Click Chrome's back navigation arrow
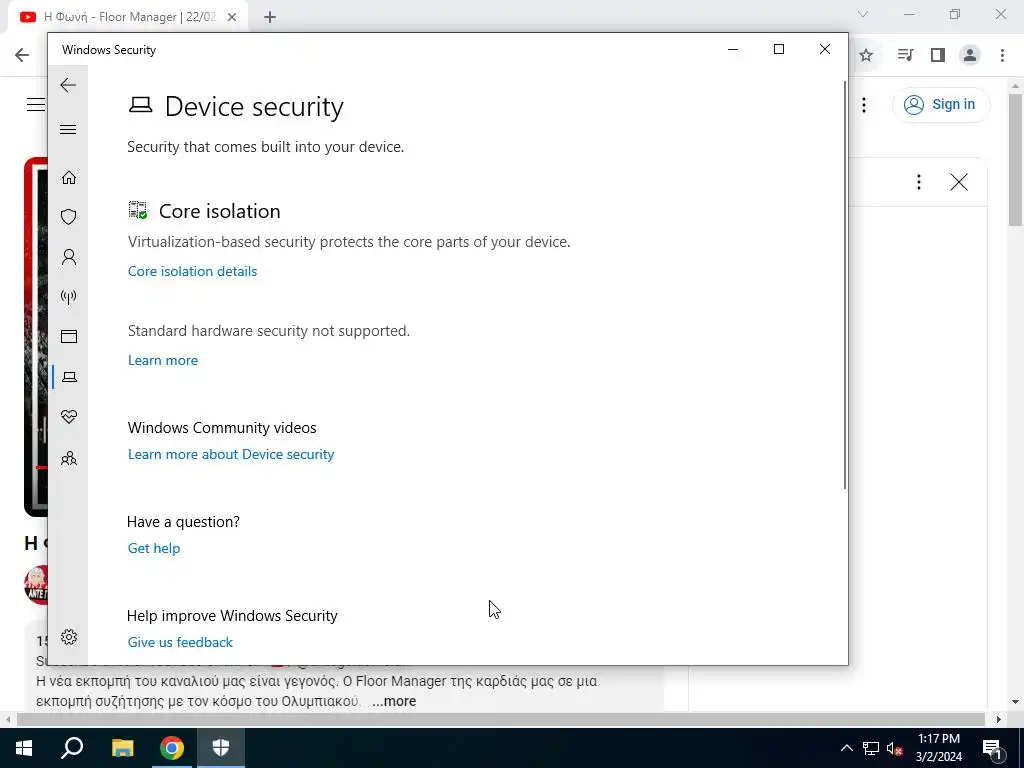1024x768 pixels. click(x=22, y=55)
